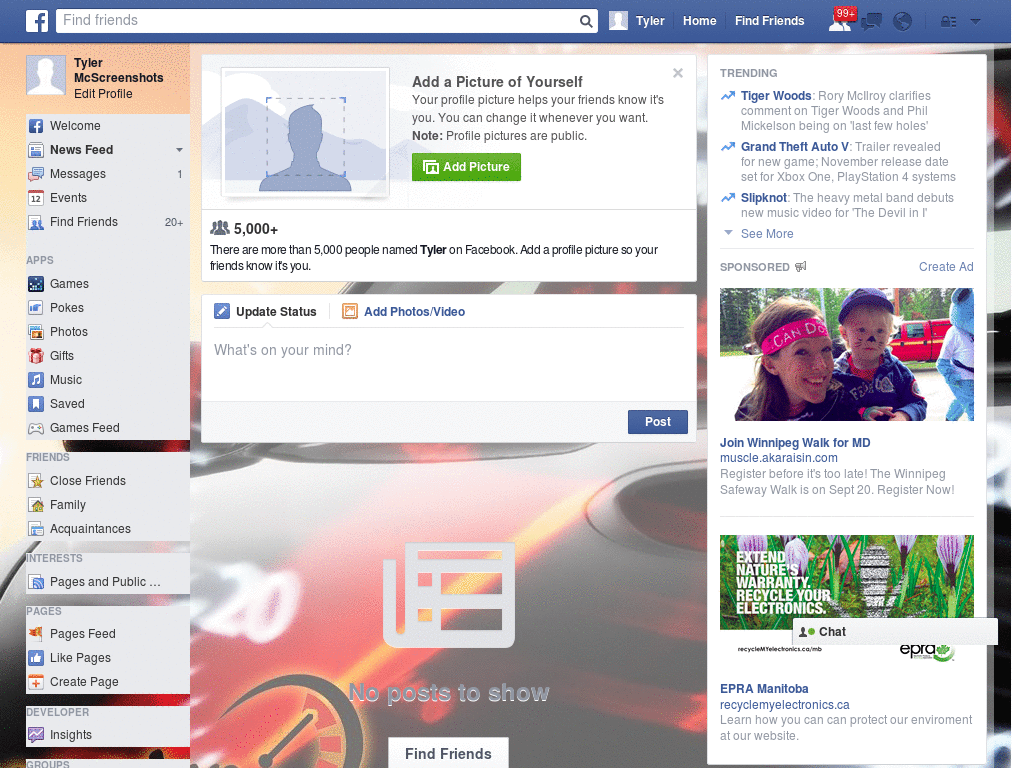The image size is (1024, 768).
Task: Open friend requests icon with 99+ badge
Action: (x=840, y=21)
